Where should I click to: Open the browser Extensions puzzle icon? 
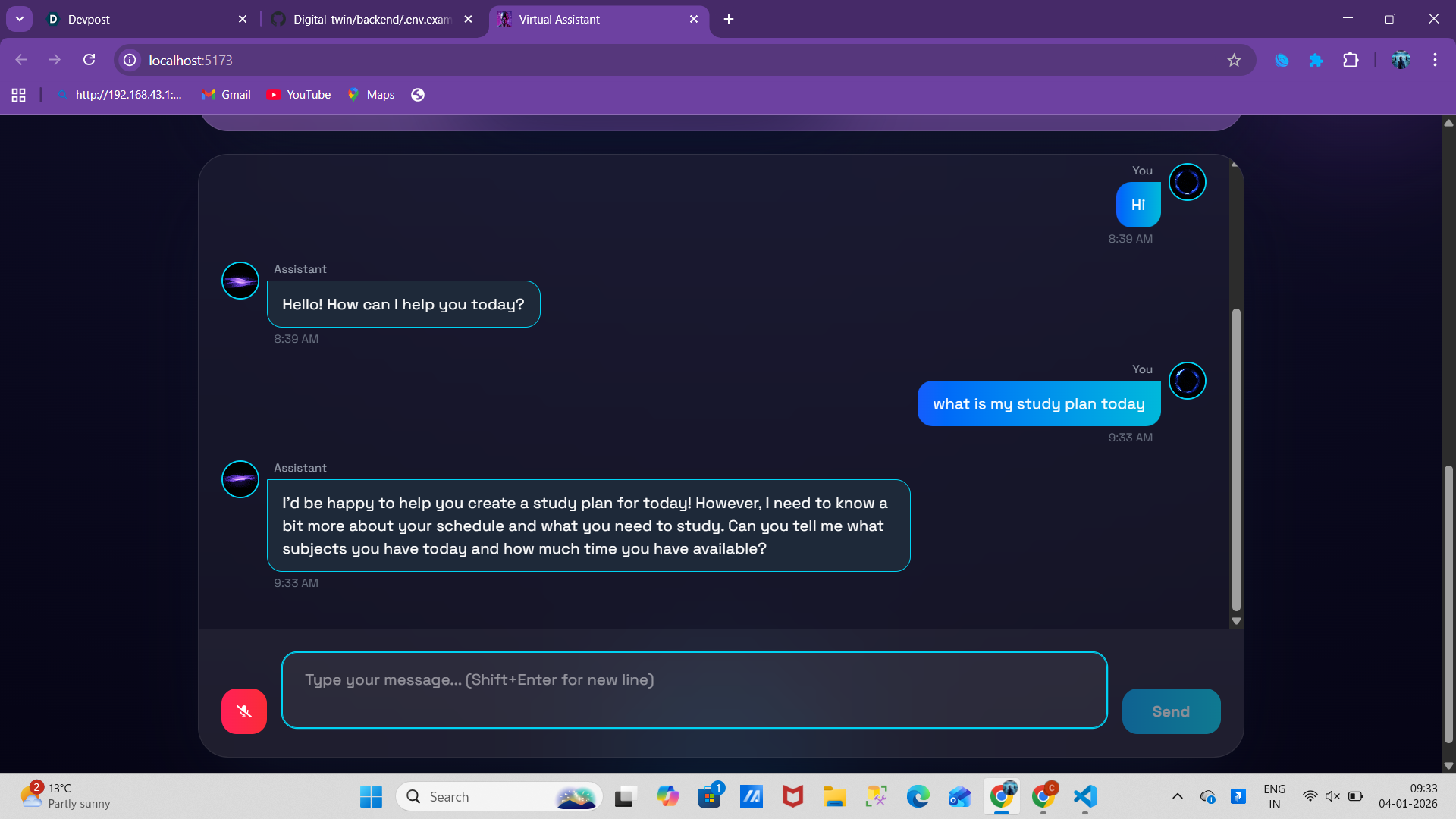pos(1351,60)
